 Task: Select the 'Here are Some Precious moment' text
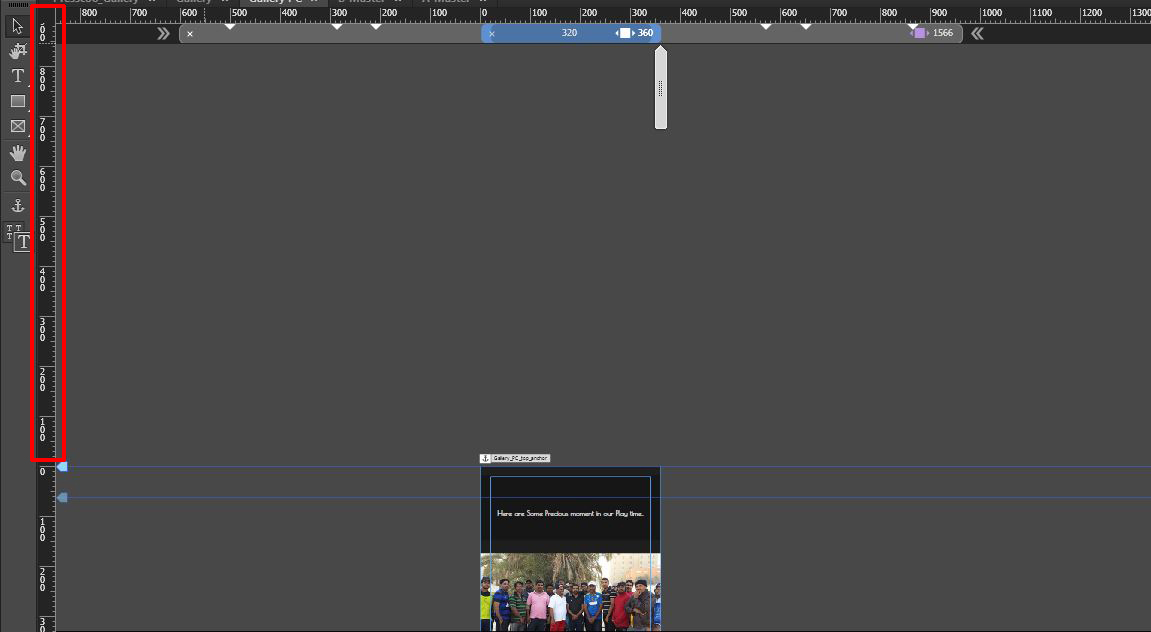point(570,514)
